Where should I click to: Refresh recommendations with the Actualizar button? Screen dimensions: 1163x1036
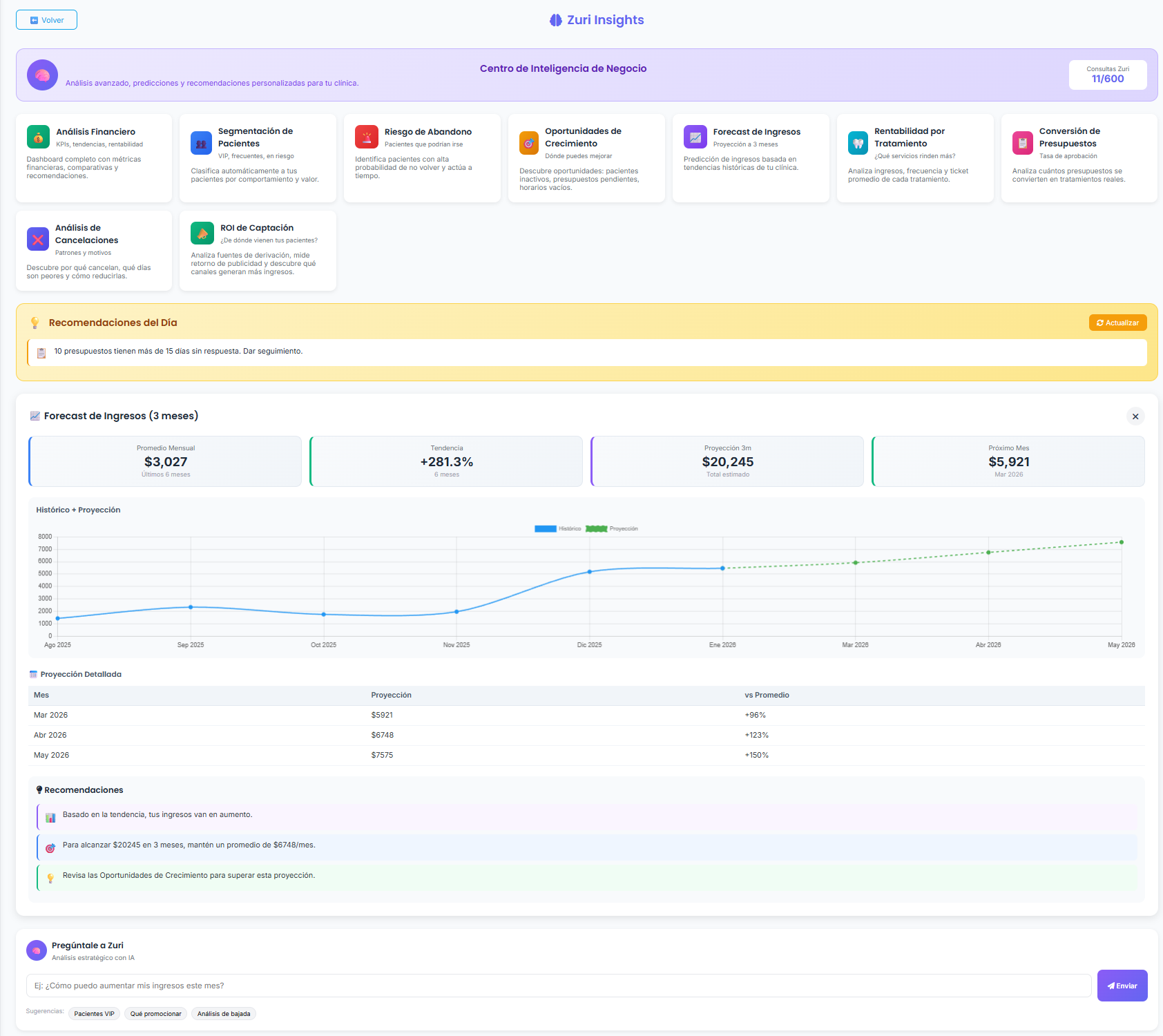tap(1117, 323)
